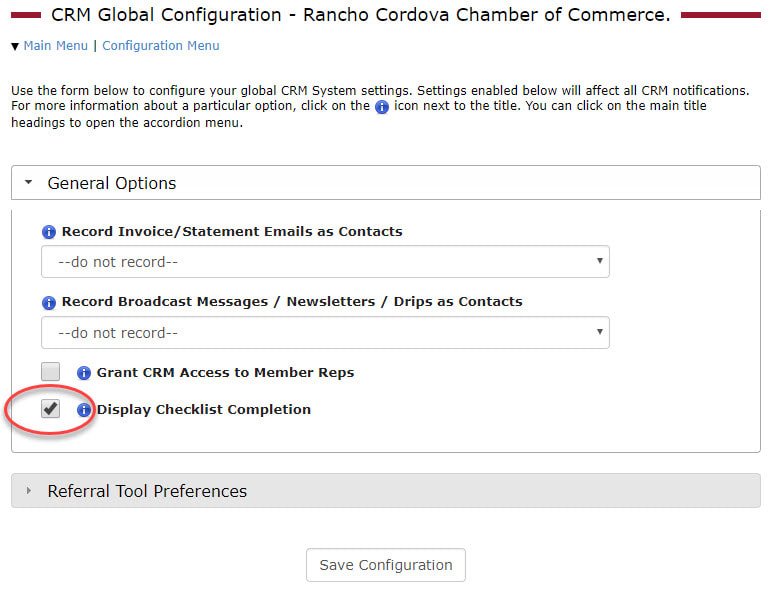This screenshot has height=594, width=776.
Task: Click info icon beside Record Invoice/Statement Emails
Action: [x=48, y=232]
